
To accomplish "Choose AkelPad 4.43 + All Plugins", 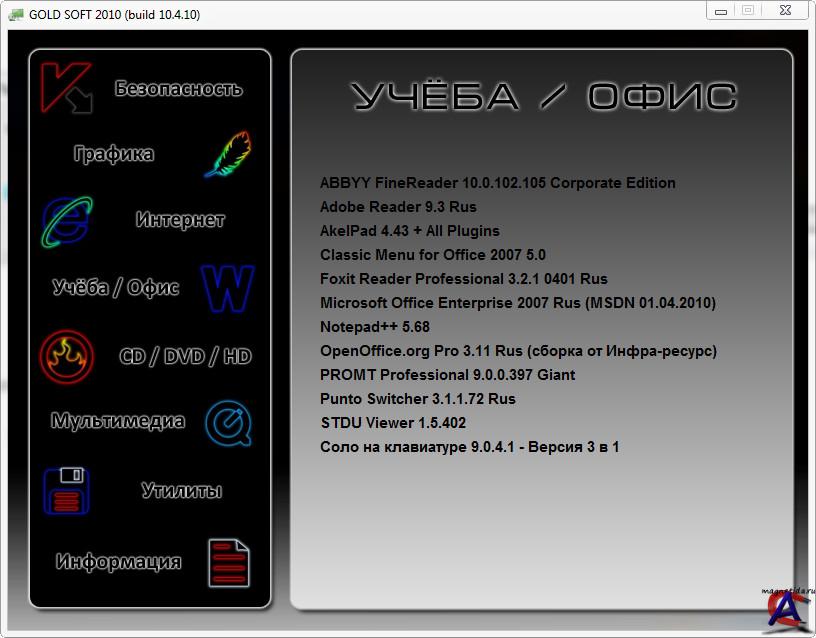I will click(x=410, y=231).
